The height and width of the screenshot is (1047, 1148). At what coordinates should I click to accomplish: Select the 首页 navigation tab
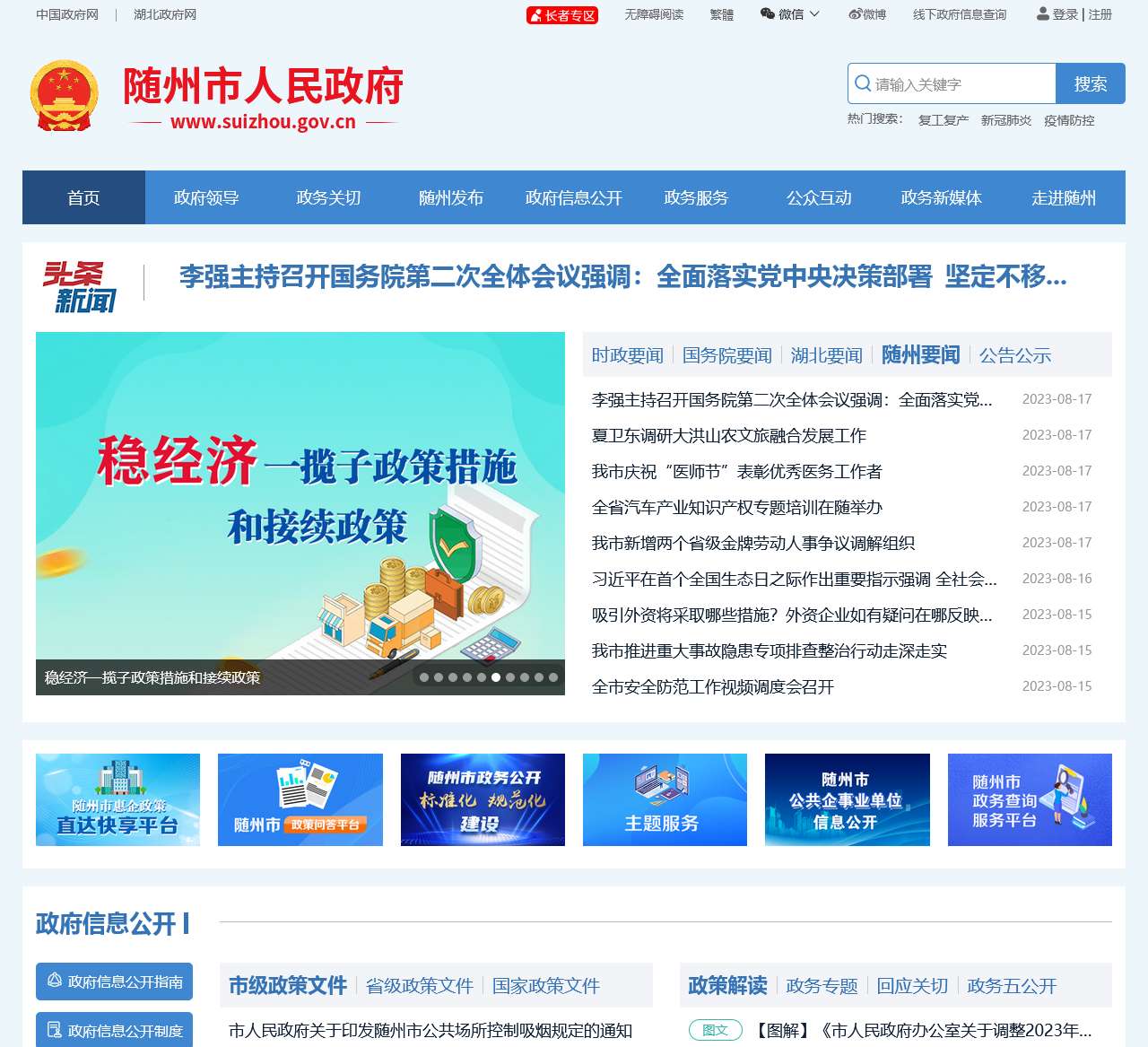tap(83, 197)
